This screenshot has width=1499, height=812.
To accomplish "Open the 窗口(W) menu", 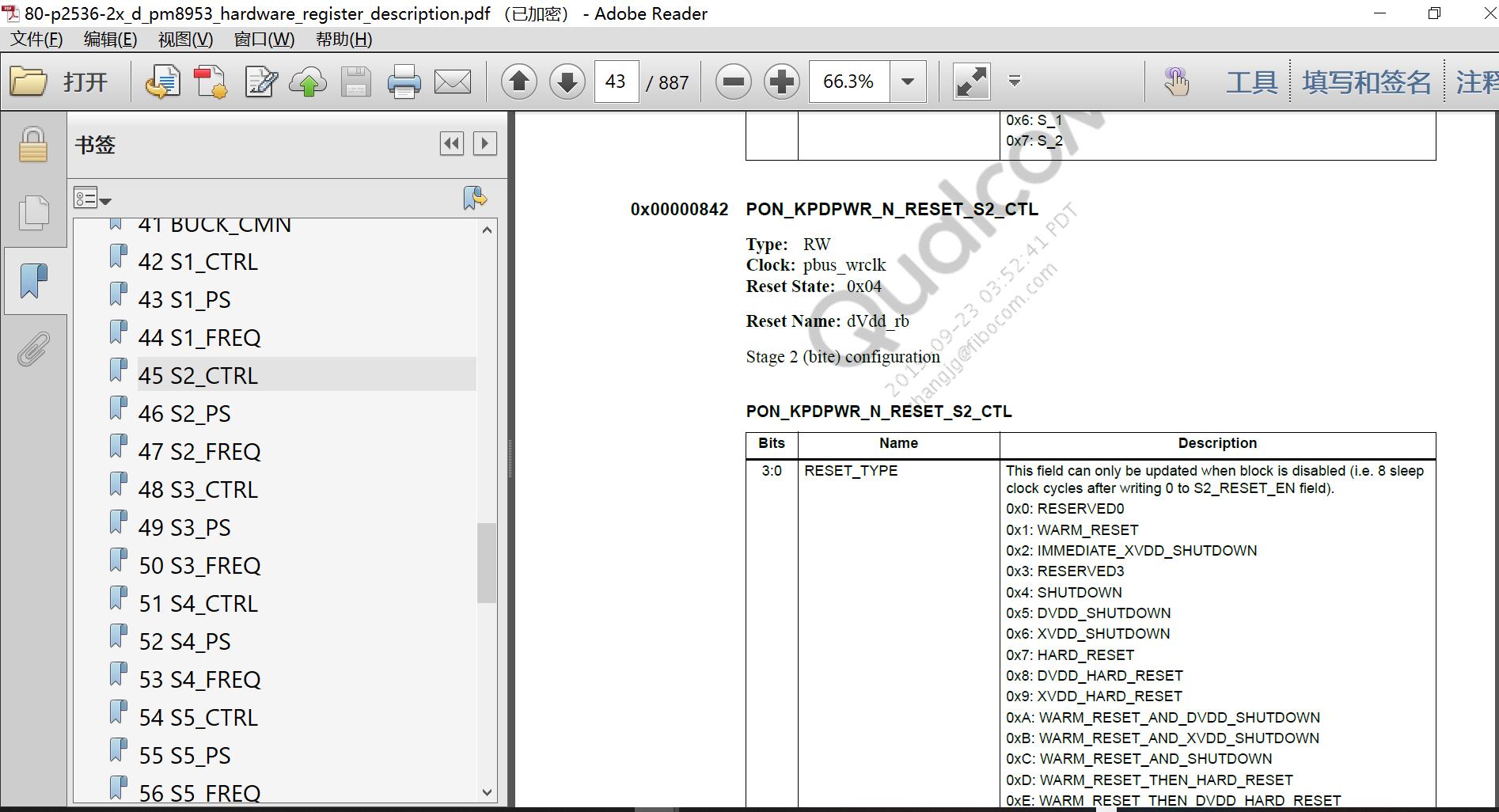I will point(264,40).
